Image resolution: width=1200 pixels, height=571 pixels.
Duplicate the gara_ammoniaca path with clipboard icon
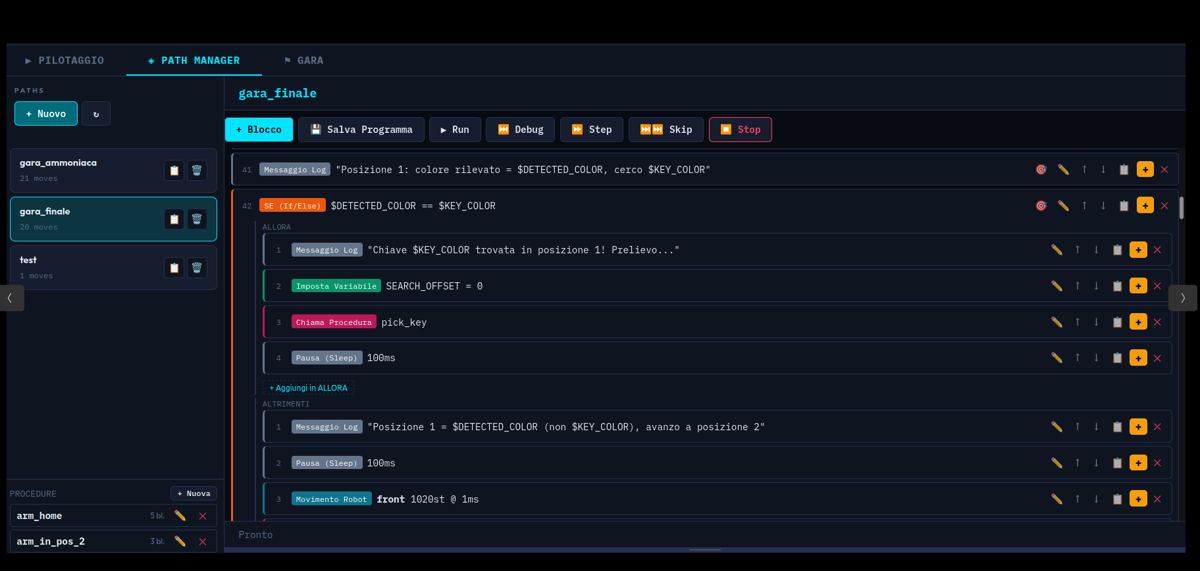pyautogui.click(x=174, y=170)
